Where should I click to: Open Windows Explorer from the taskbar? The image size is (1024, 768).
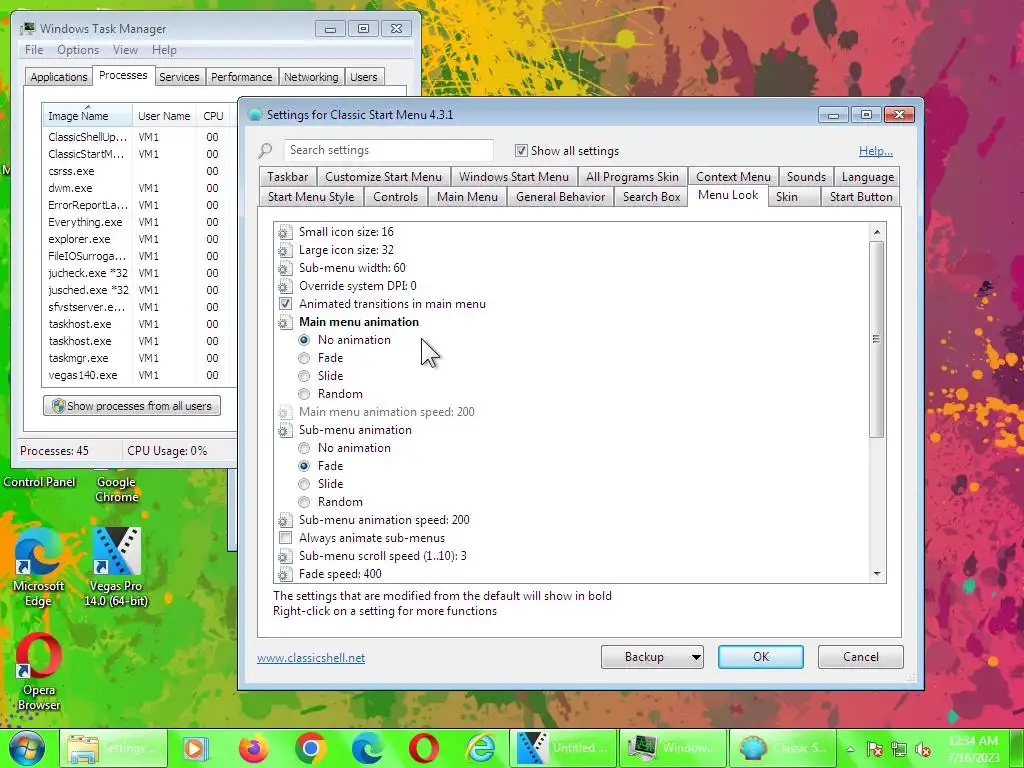coord(114,748)
